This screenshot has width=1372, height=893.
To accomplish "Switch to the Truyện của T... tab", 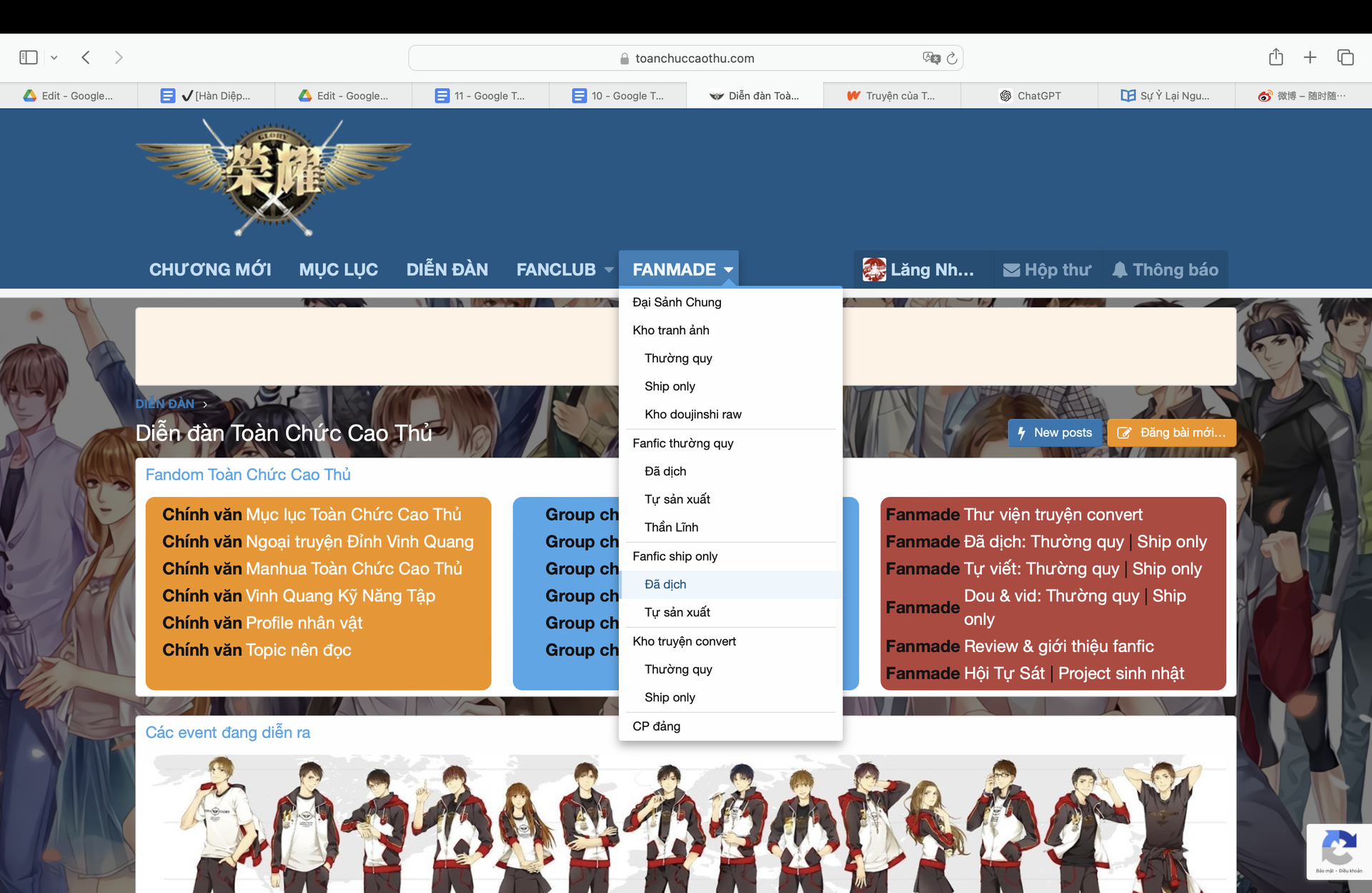I will tap(892, 96).
